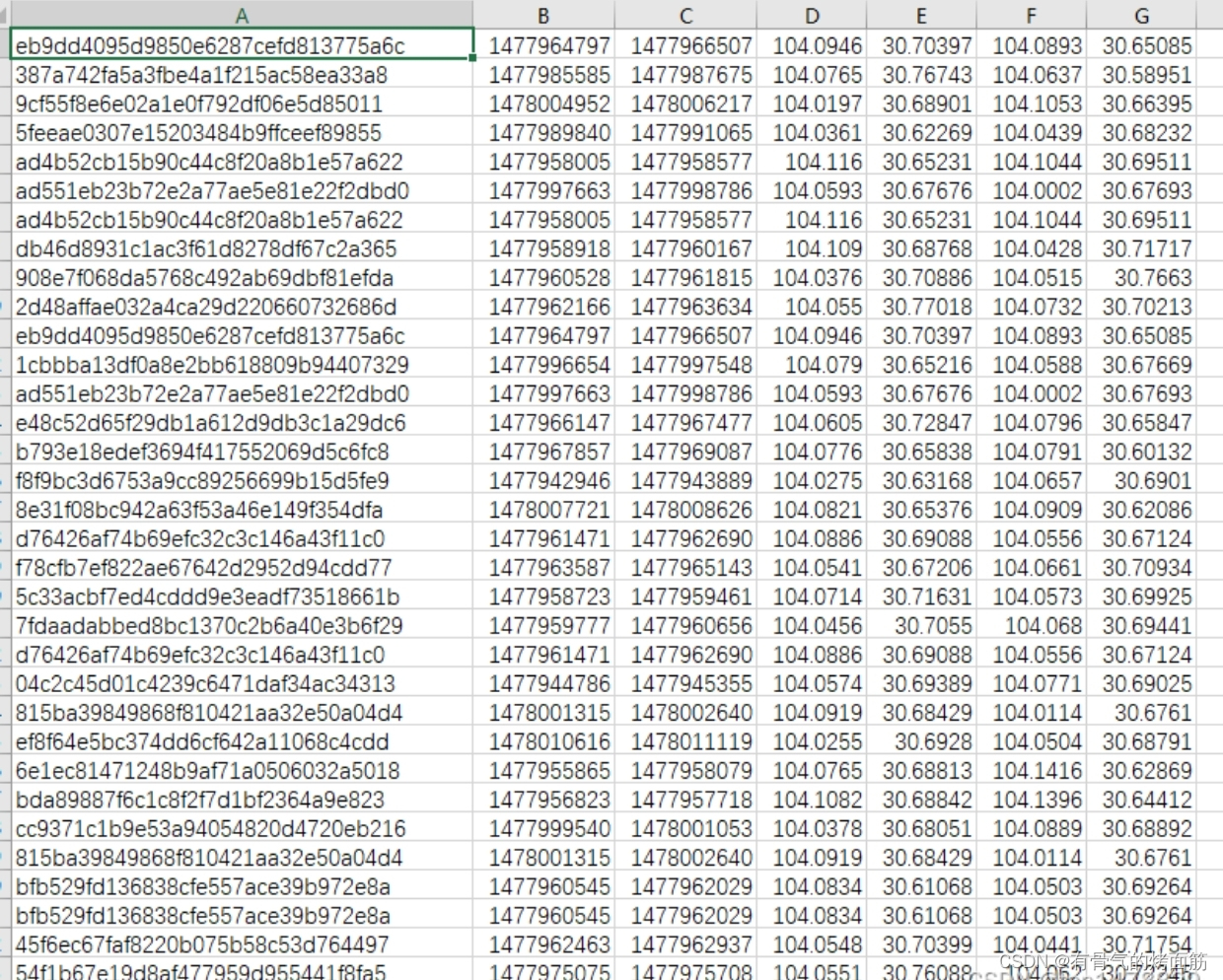
Task: Click cell containing 1477958723
Action: click(x=543, y=596)
